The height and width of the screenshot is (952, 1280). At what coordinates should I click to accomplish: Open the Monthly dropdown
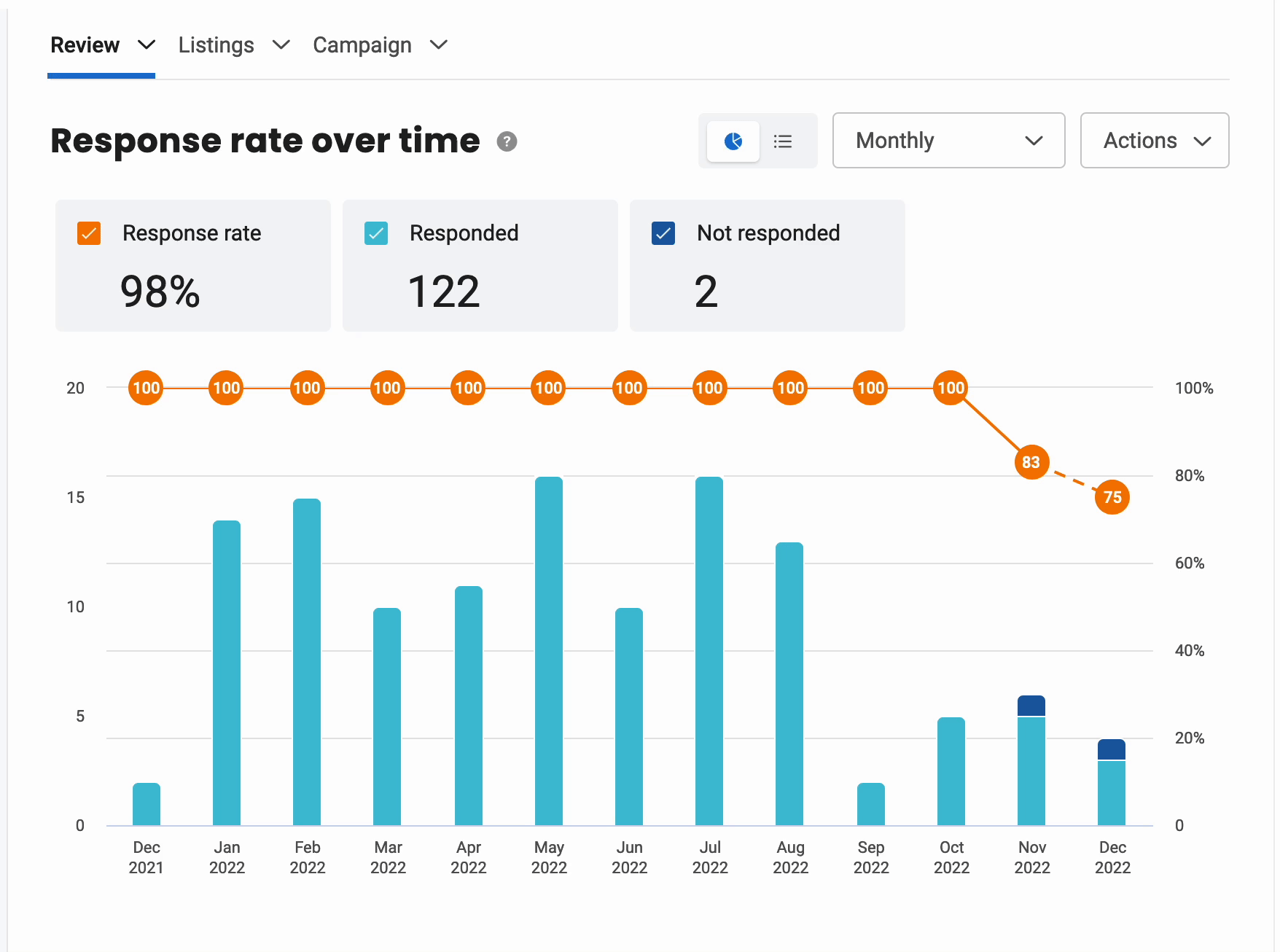948,141
